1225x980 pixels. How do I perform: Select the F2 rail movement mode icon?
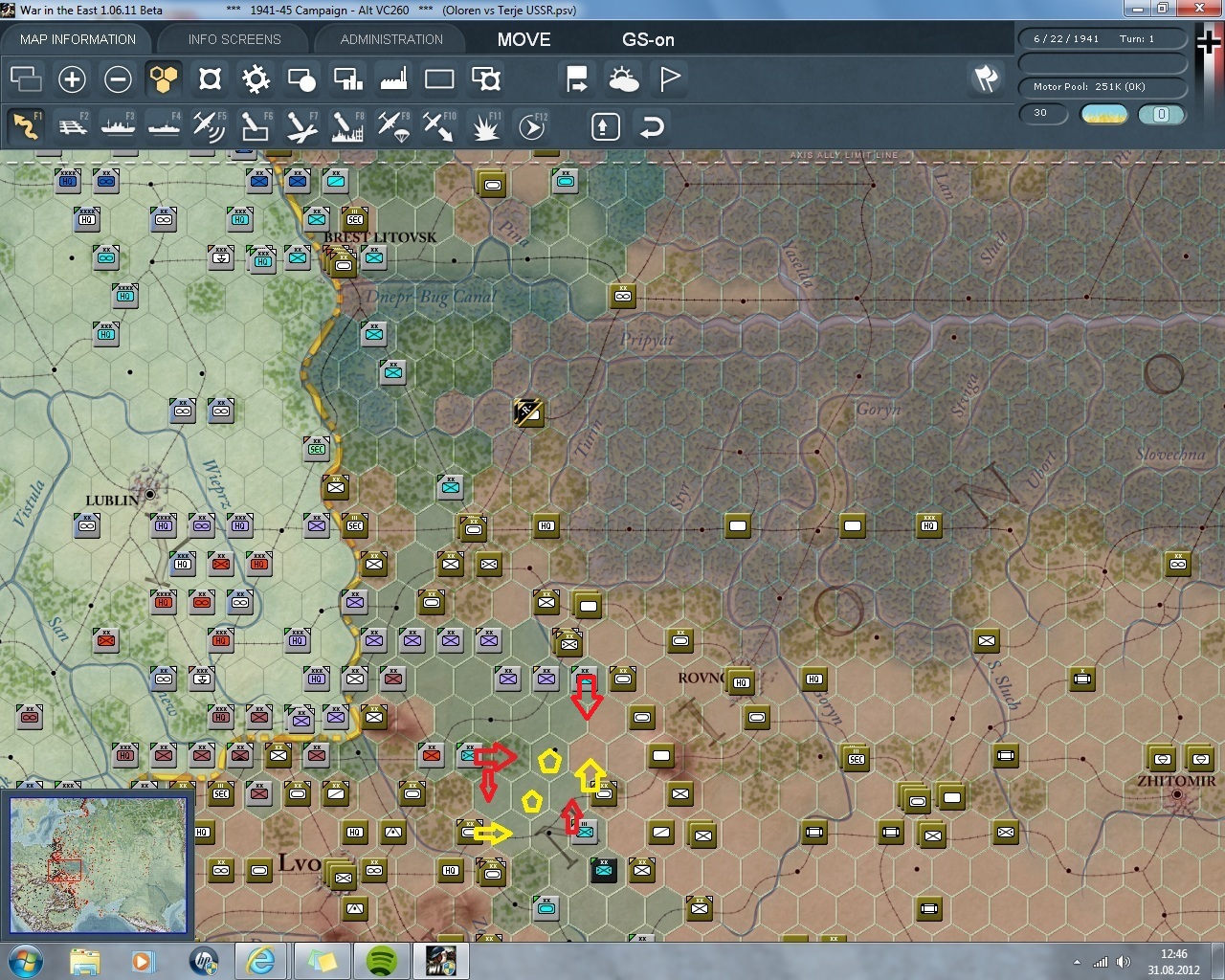[72, 126]
